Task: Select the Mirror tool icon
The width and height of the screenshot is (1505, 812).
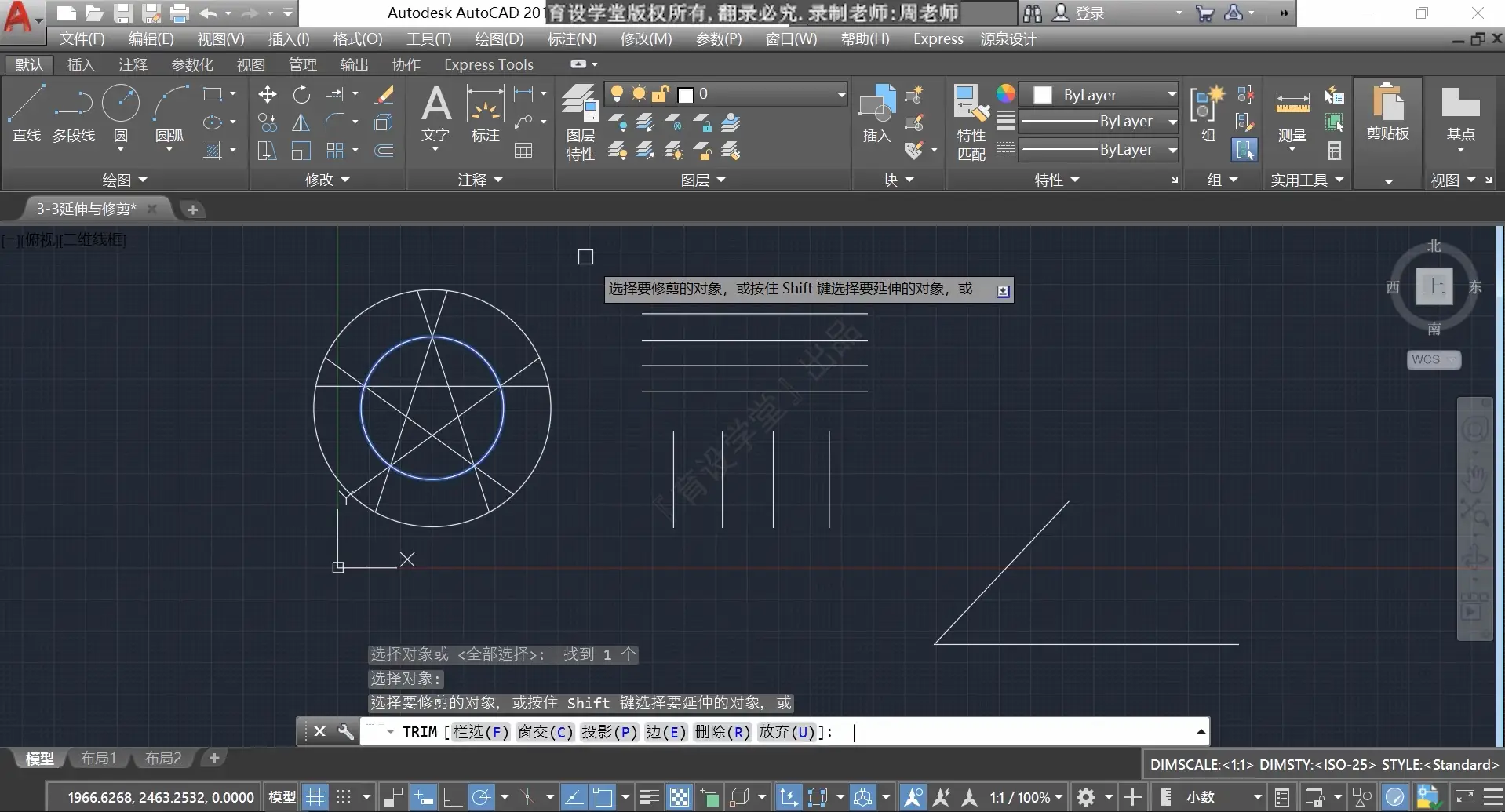Action: [x=301, y=123]
